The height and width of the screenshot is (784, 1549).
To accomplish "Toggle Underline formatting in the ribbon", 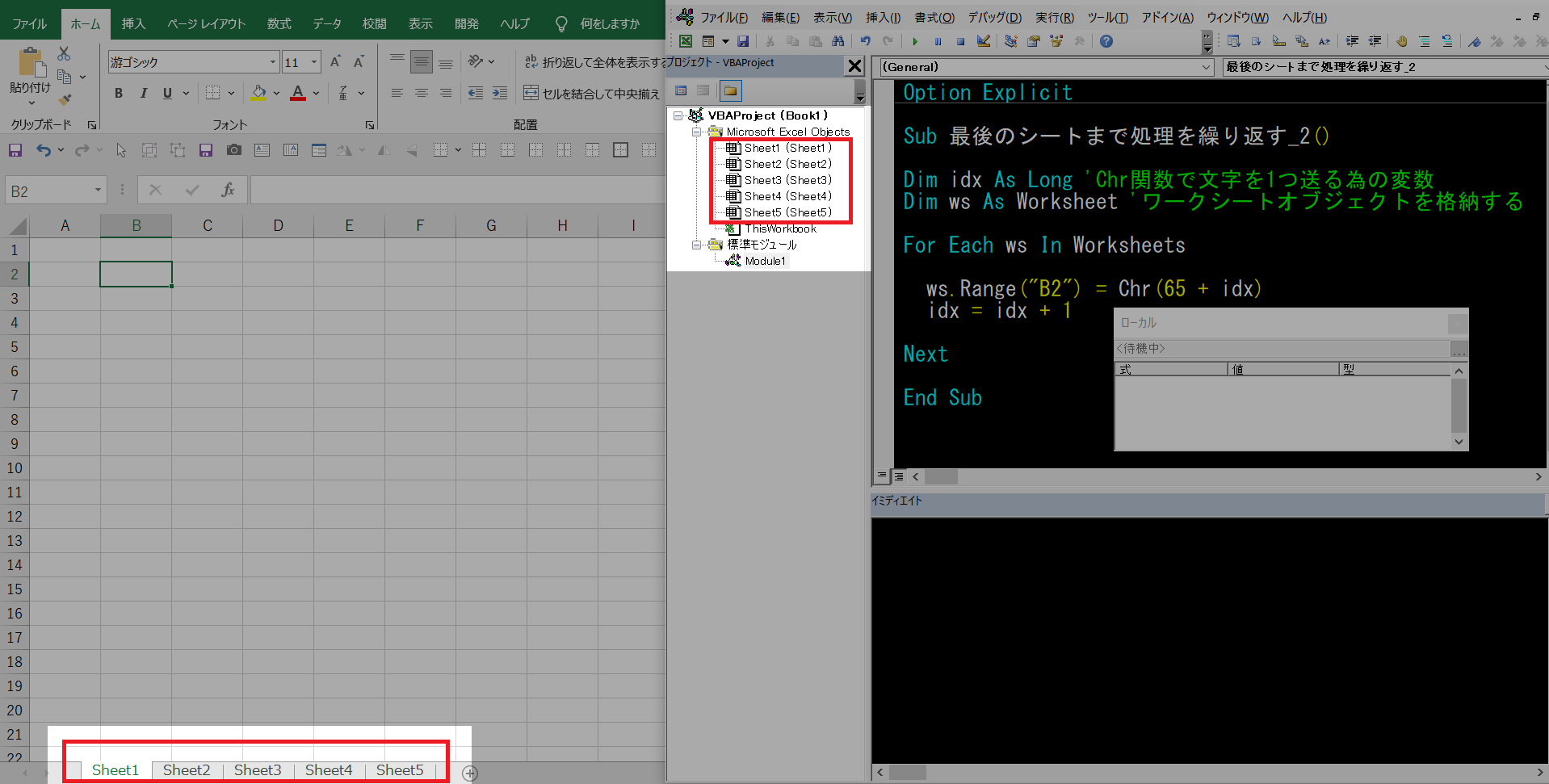I will [x=166, y=93].
